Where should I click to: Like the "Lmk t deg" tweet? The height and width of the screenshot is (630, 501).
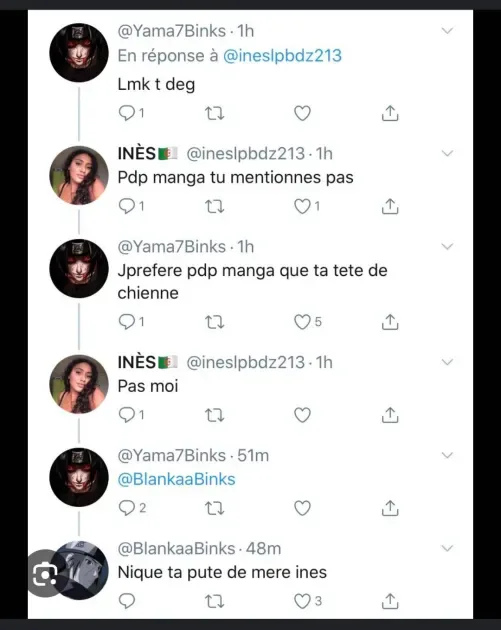tap(302, 113)
